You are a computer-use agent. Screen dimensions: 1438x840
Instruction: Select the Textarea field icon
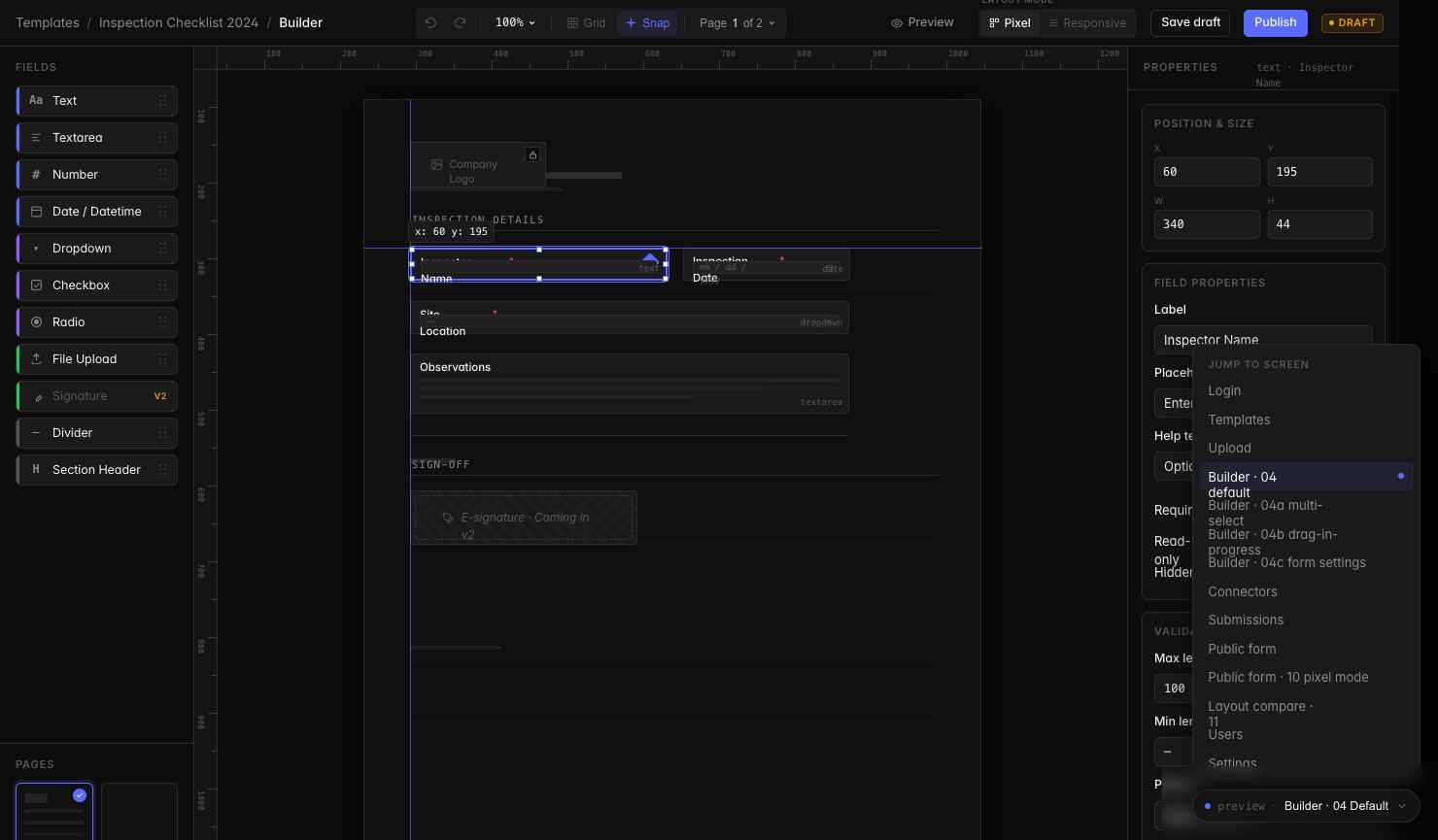(x=36, y=137)
